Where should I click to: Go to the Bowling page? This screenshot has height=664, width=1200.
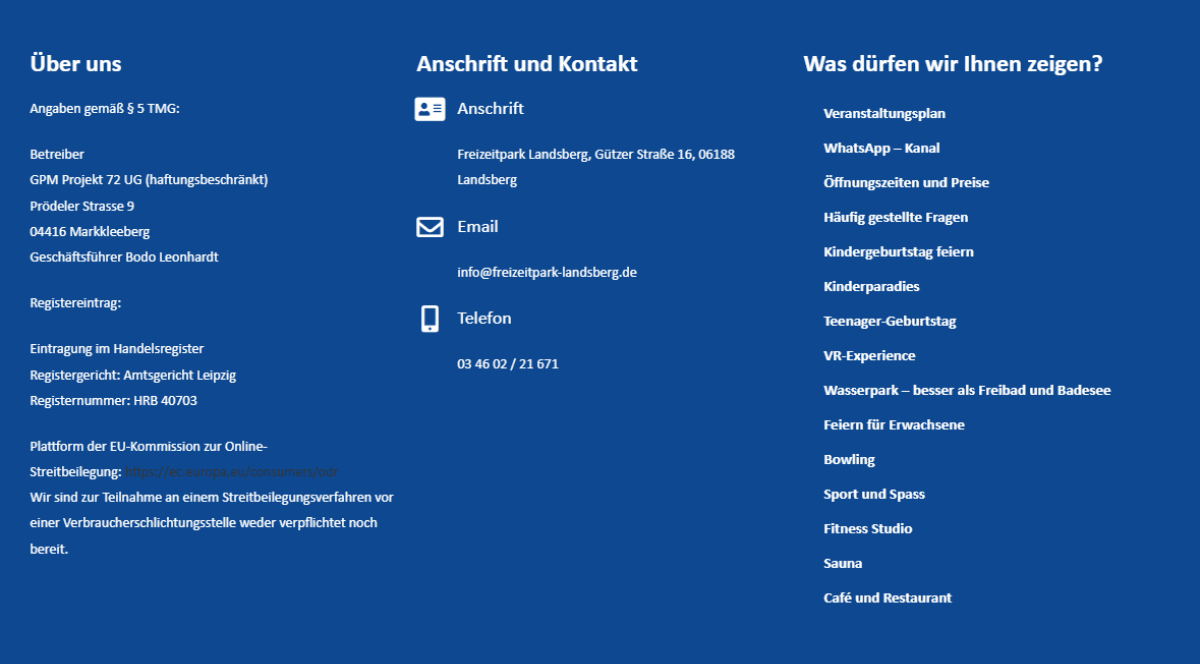849,460
